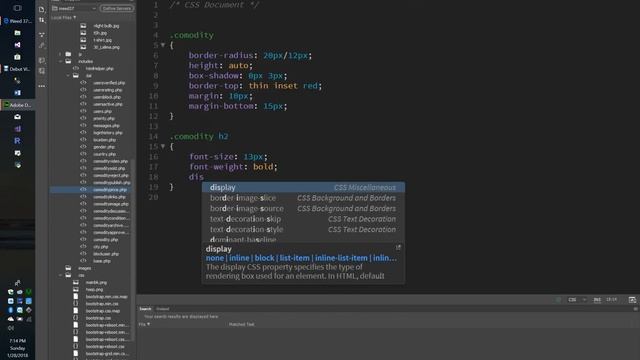Image resolution: width=640 pixels, height=360 pixels.
Task: Open the Microsoft Store taskbar icon
Action: tap(17, 57)
